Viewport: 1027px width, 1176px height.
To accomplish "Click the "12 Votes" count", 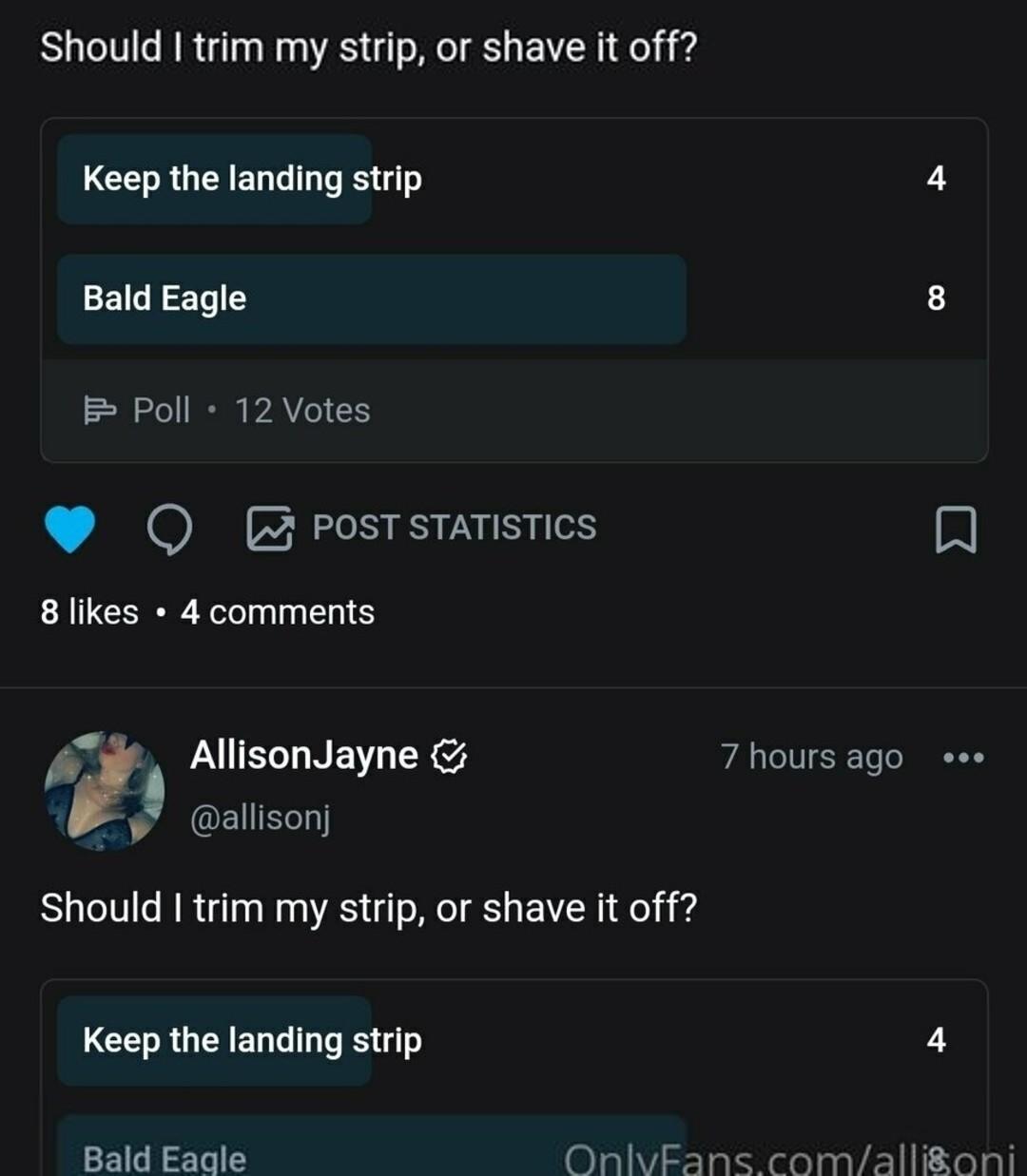I will tap(302, 411).
